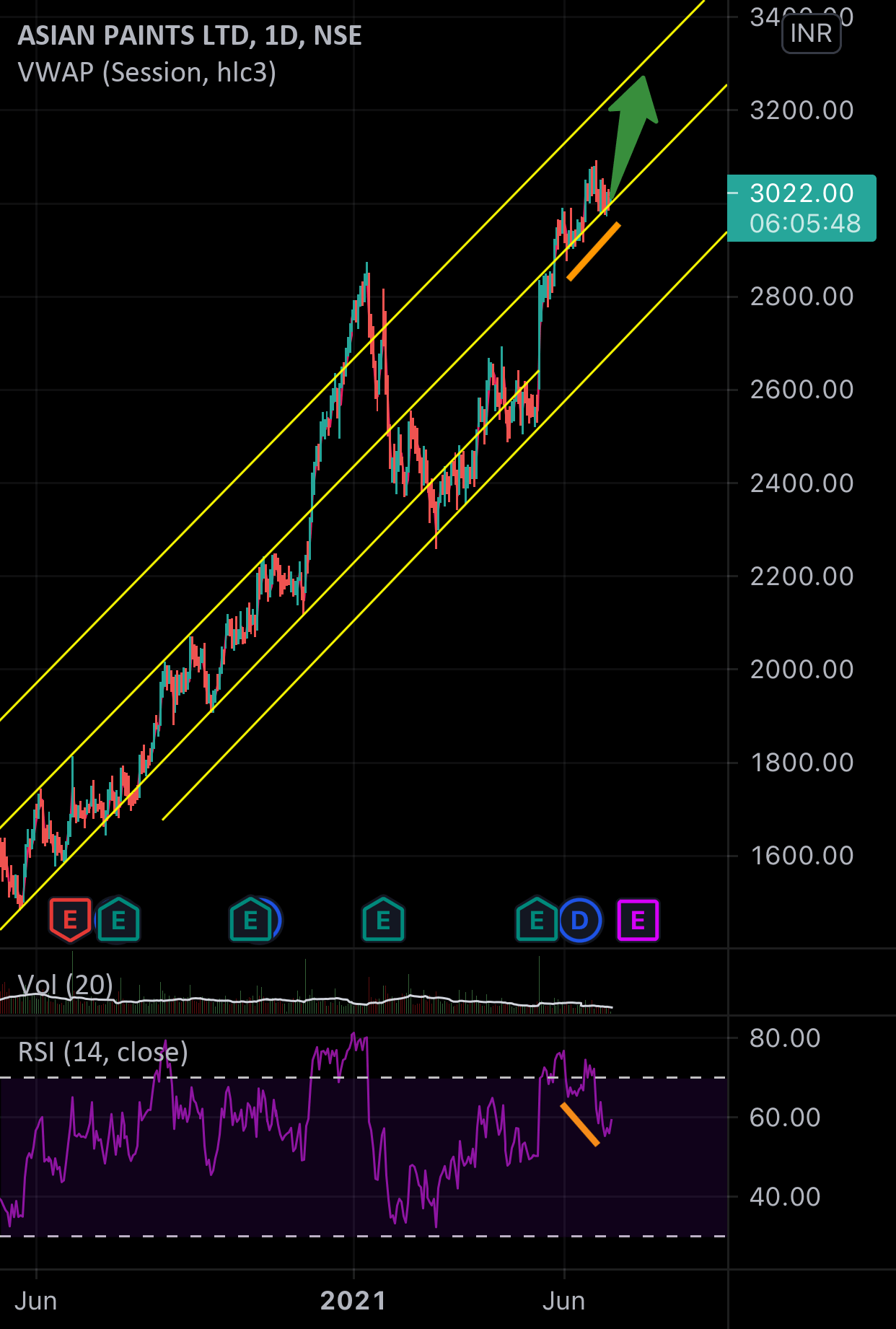Click the 2600.00 price axis label
896x1329 pixels.
[x=801, y=390]
